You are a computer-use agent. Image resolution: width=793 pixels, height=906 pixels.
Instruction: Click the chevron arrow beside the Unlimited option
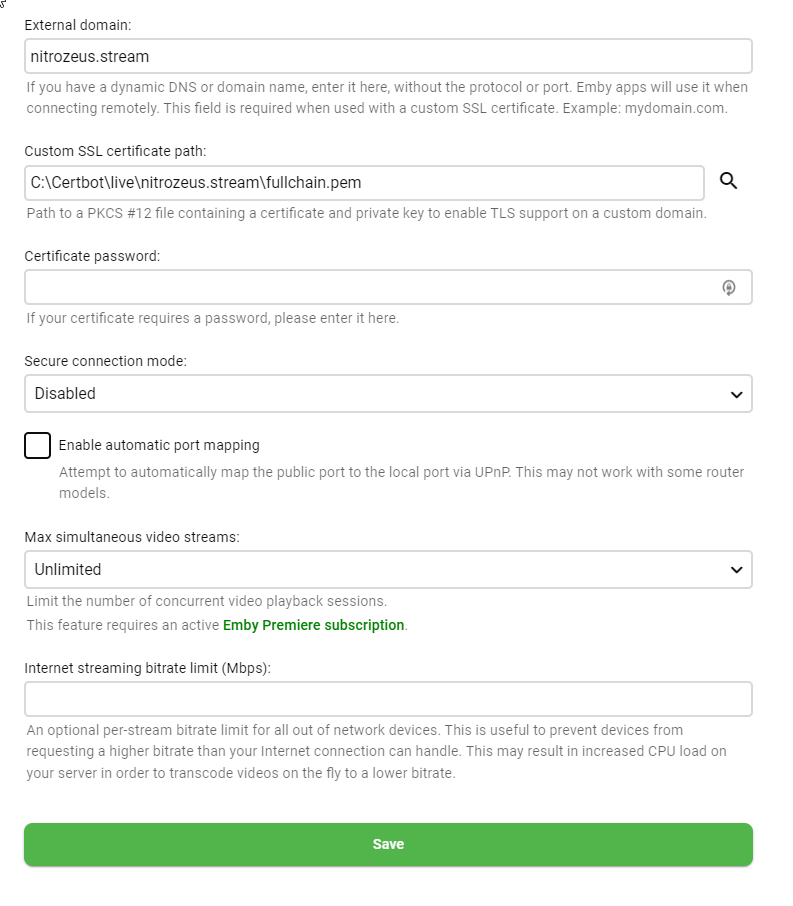737,570
